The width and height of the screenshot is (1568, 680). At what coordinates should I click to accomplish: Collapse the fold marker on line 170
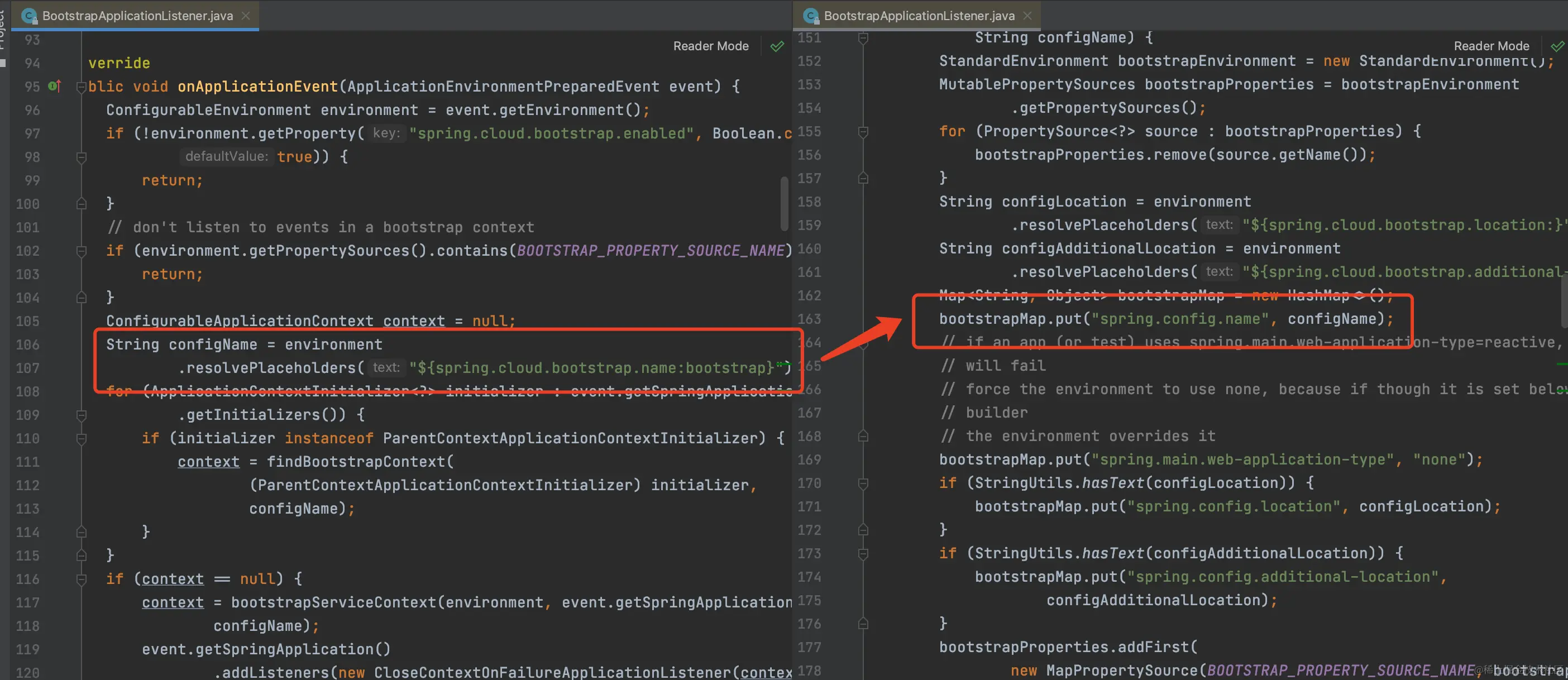pyautogui.click(x=863, y=483)
